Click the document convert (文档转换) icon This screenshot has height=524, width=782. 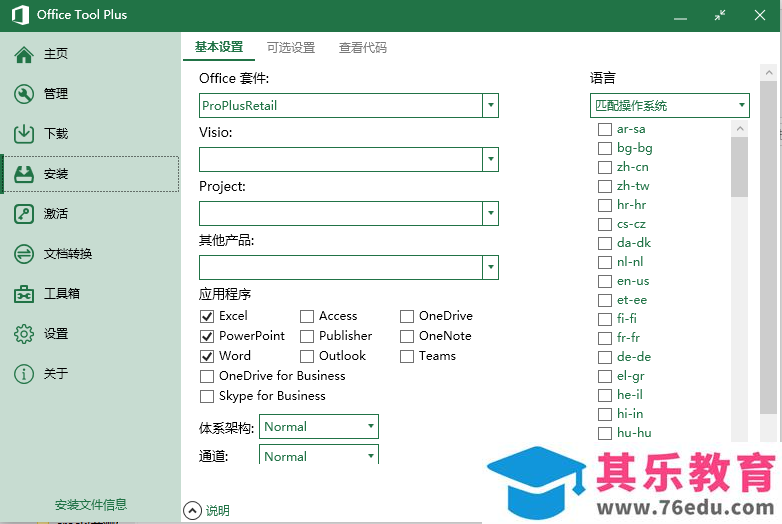pyautogui.click(x=24, y=254)
